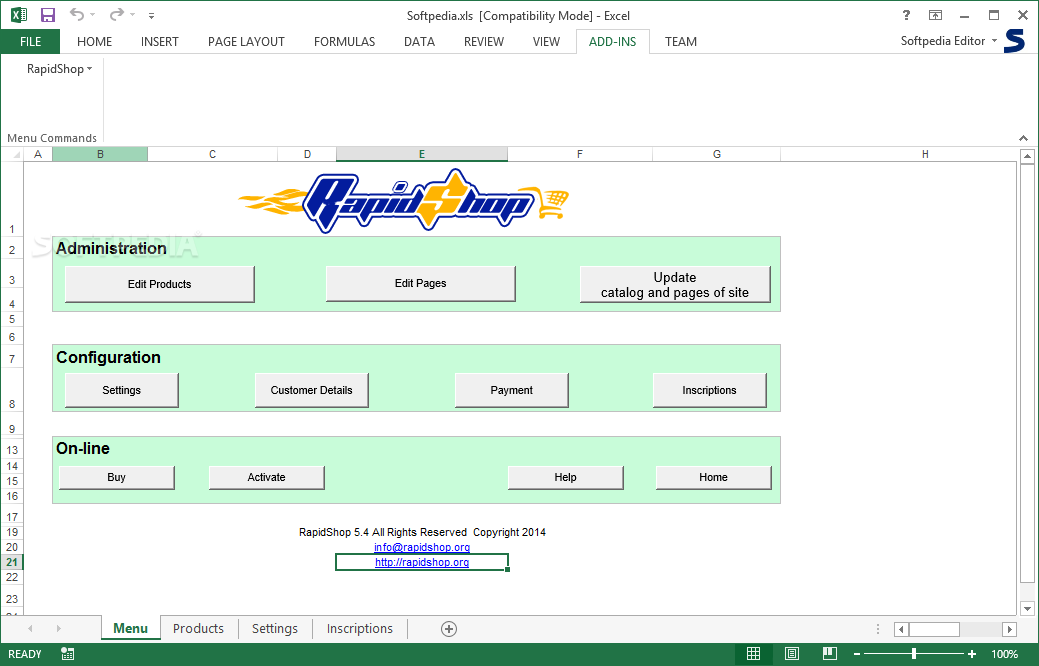Click the Edit Pages button
Image resolution: width=1039 pixels, height=666 pixels.
click(x=421, y=283)
